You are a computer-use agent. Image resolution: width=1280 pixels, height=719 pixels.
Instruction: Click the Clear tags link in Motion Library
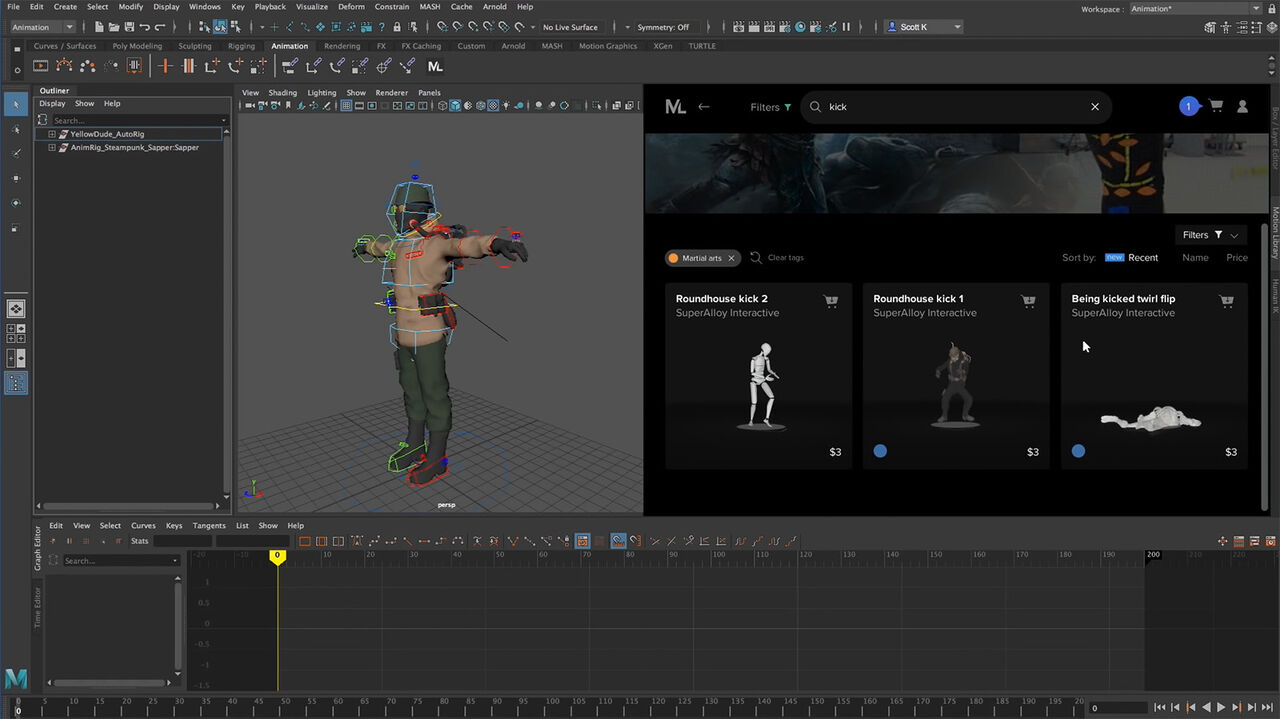[785, 257]
